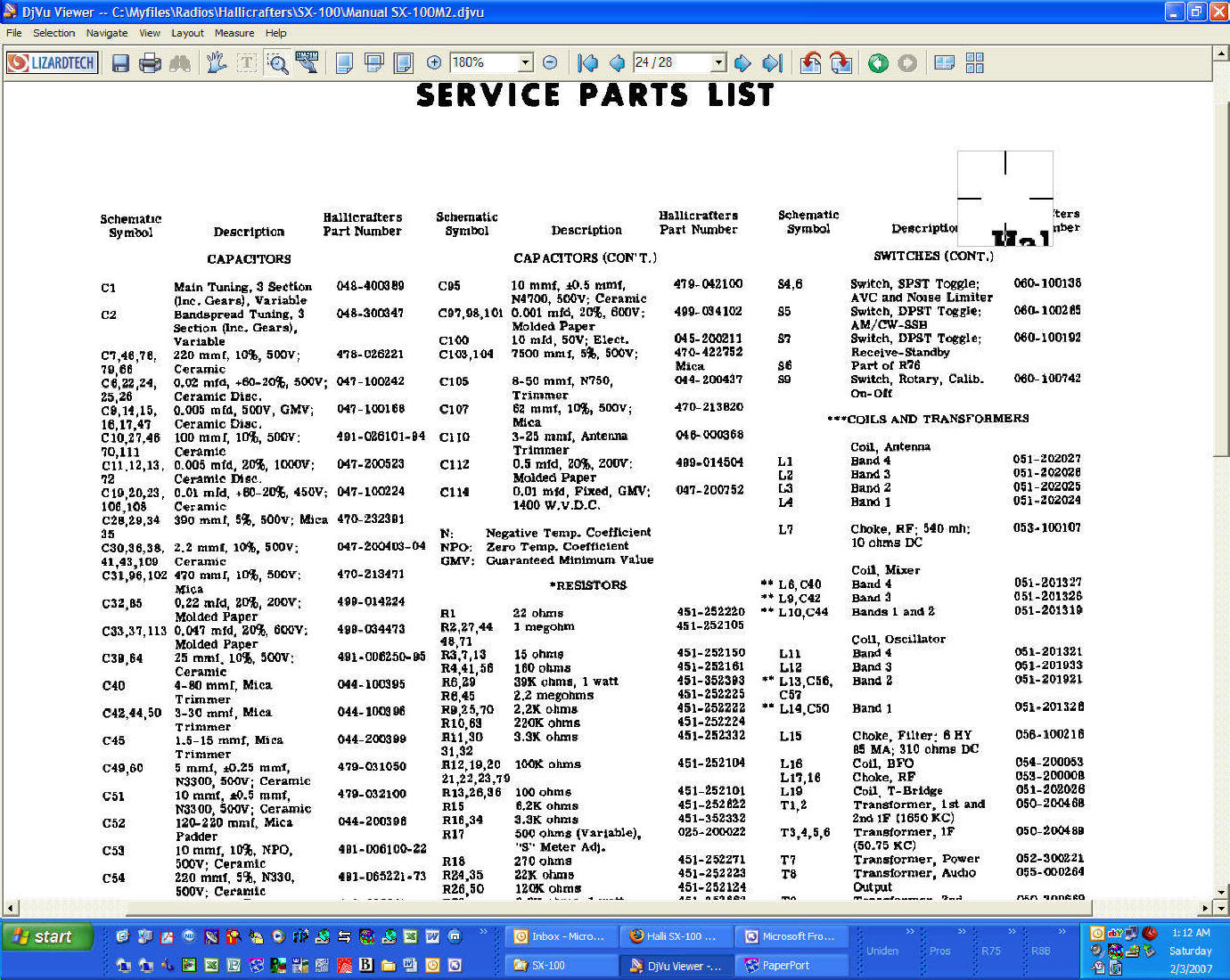The width and height of the screenshot is (1230, 980).
Task: Zoom in with the plus circle button
Action: click(434, 62)
